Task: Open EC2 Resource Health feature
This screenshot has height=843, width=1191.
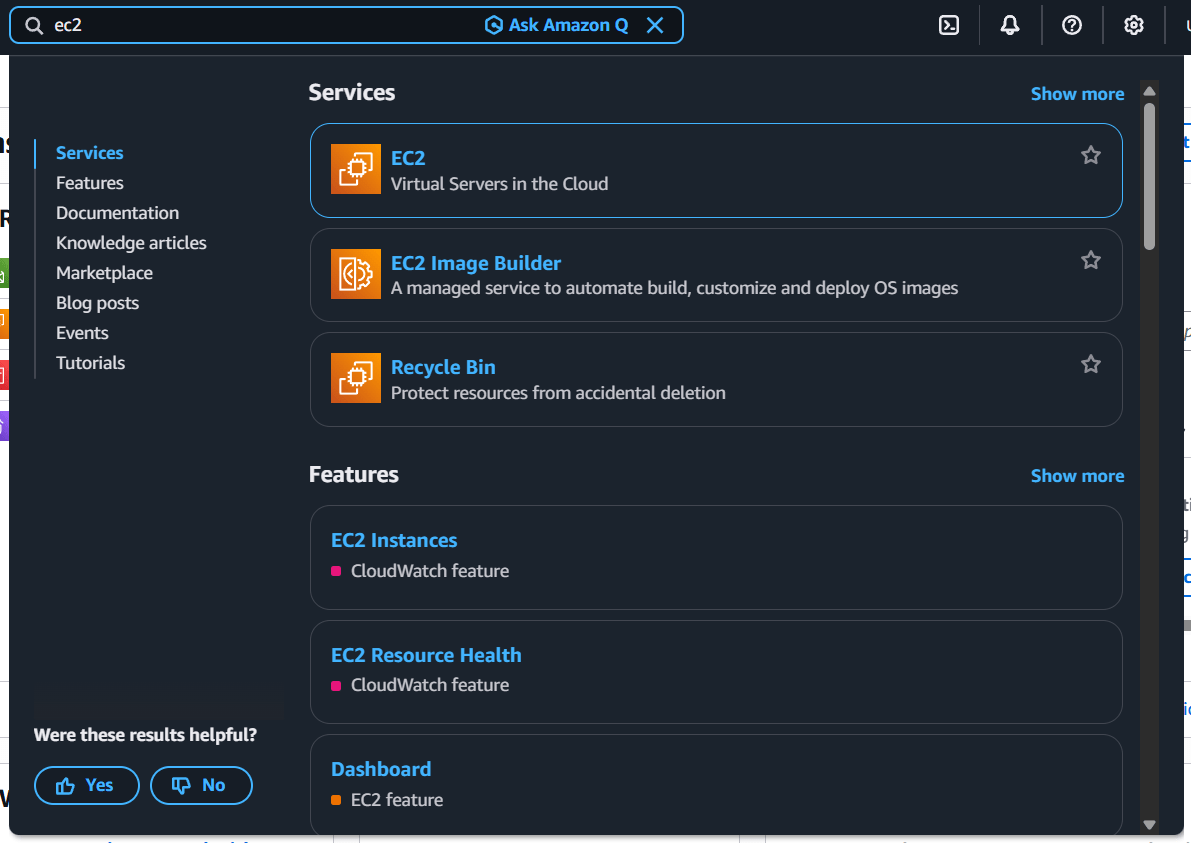Action: 426,655
